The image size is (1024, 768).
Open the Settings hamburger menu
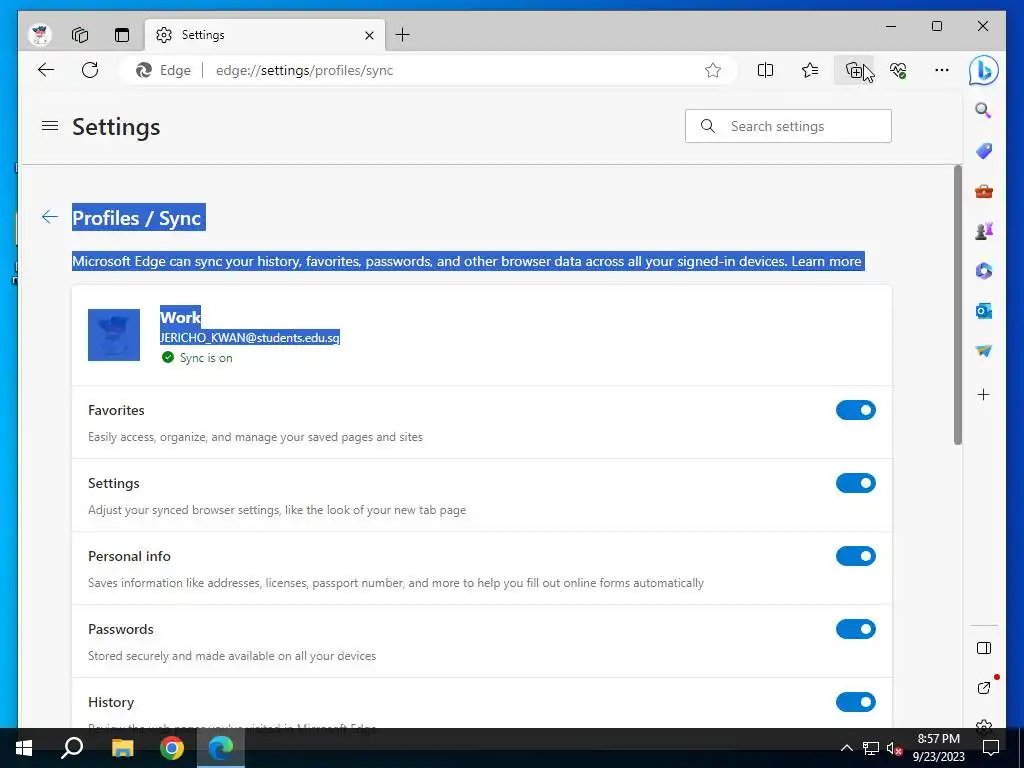click(x=50, y=125)
